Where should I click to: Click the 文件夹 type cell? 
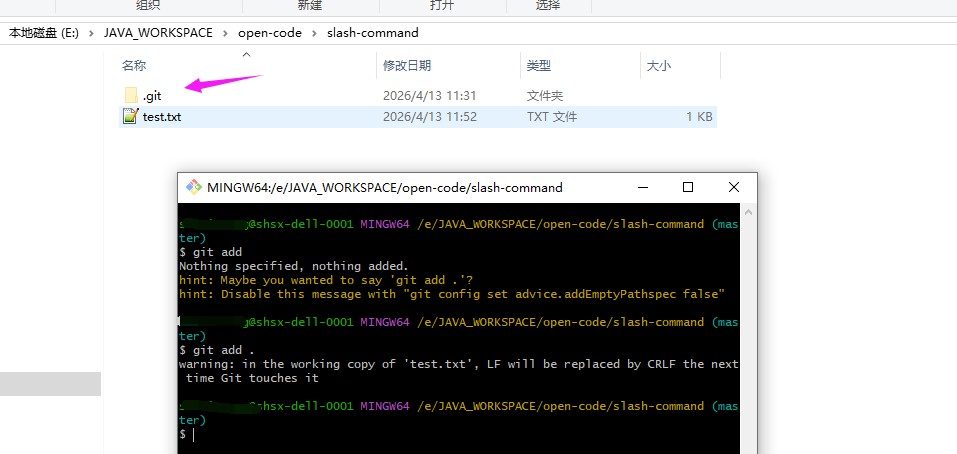[x=545, y=96]
